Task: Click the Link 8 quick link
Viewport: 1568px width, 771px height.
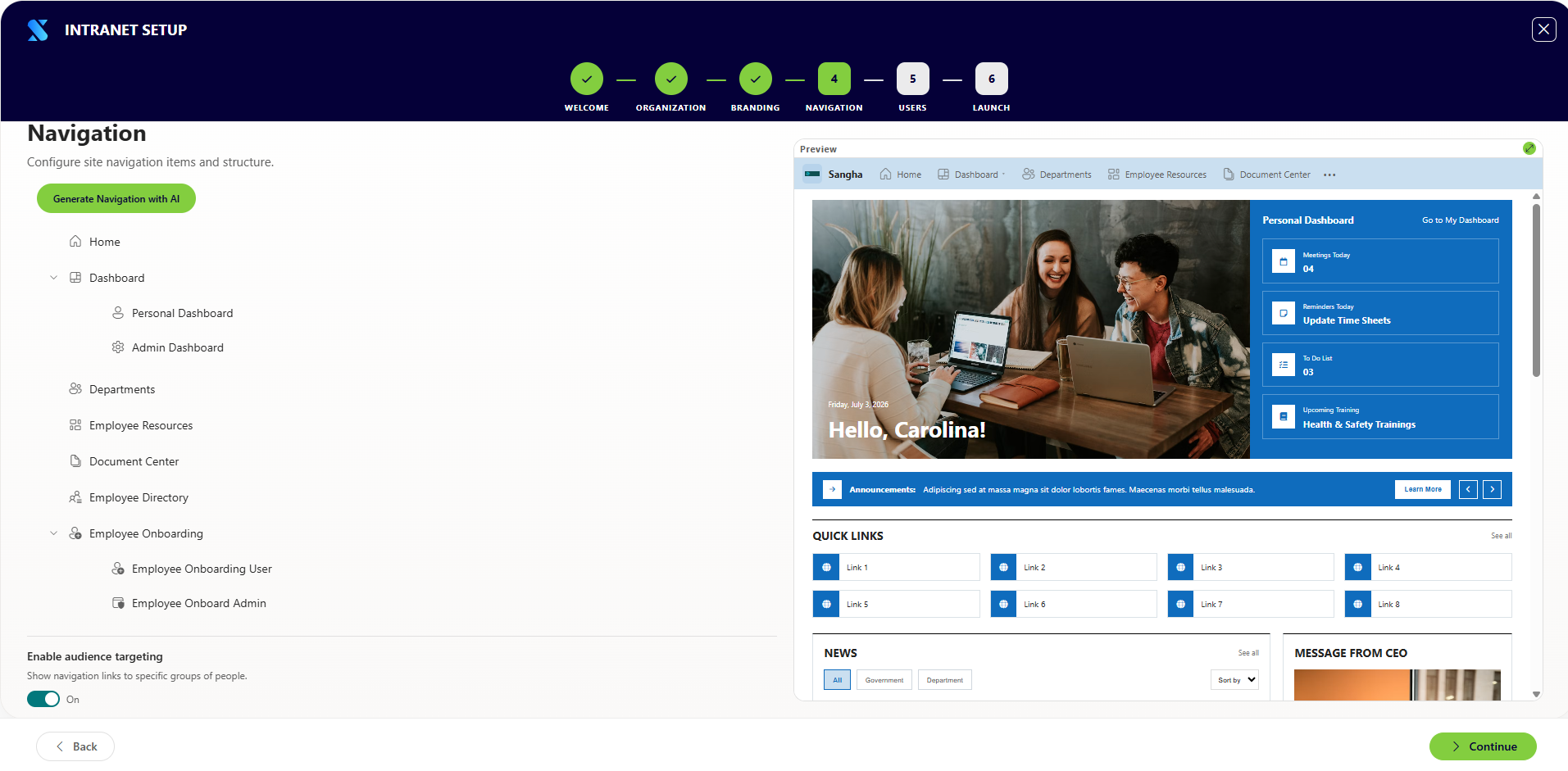Action: coord(1428,604)
